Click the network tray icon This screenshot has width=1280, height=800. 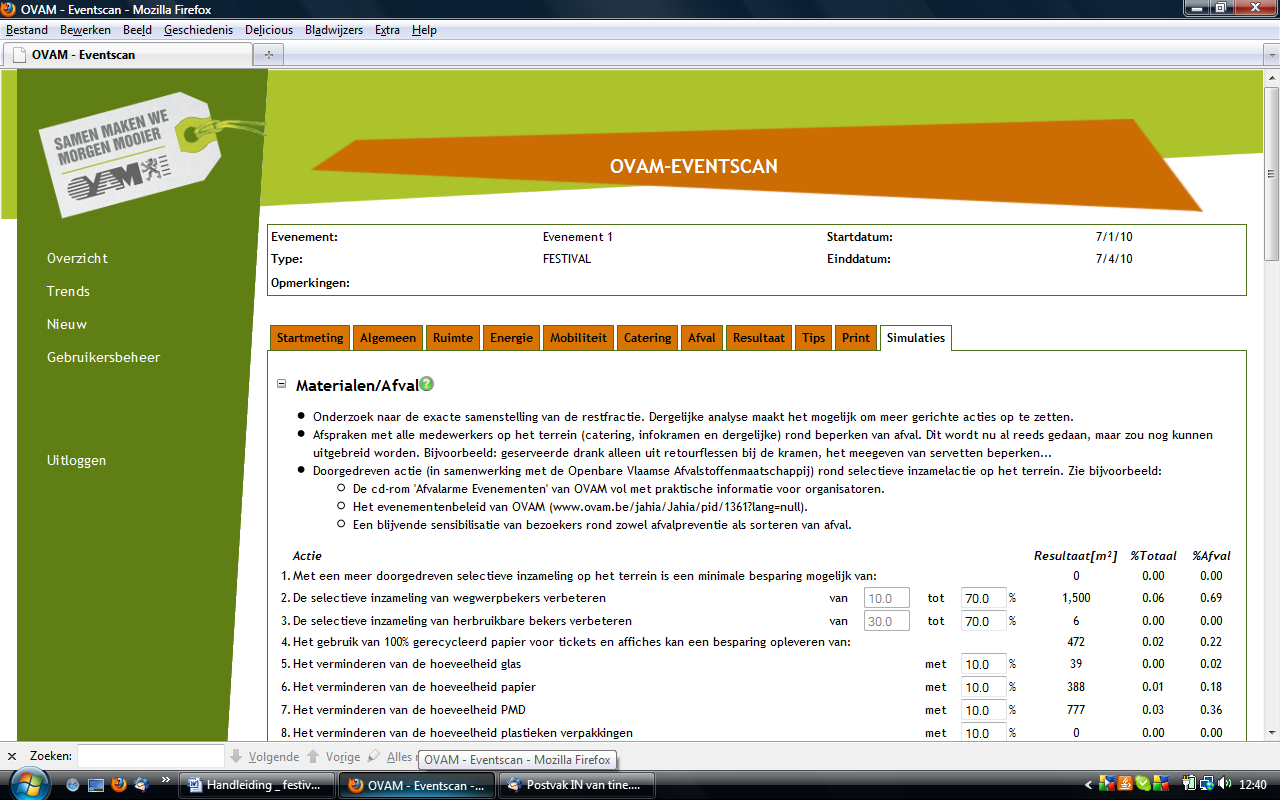[x=1207, y=784]
